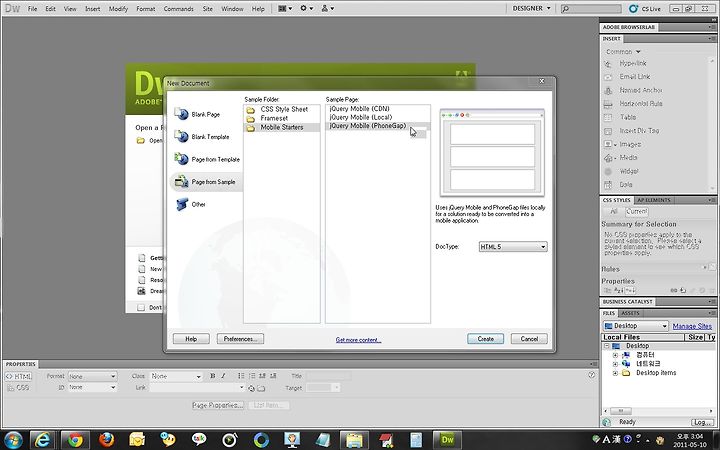The height and width of the screenshot is (450, 720).
Task: Open the Common category dropdown
Action: coord(623,51)
